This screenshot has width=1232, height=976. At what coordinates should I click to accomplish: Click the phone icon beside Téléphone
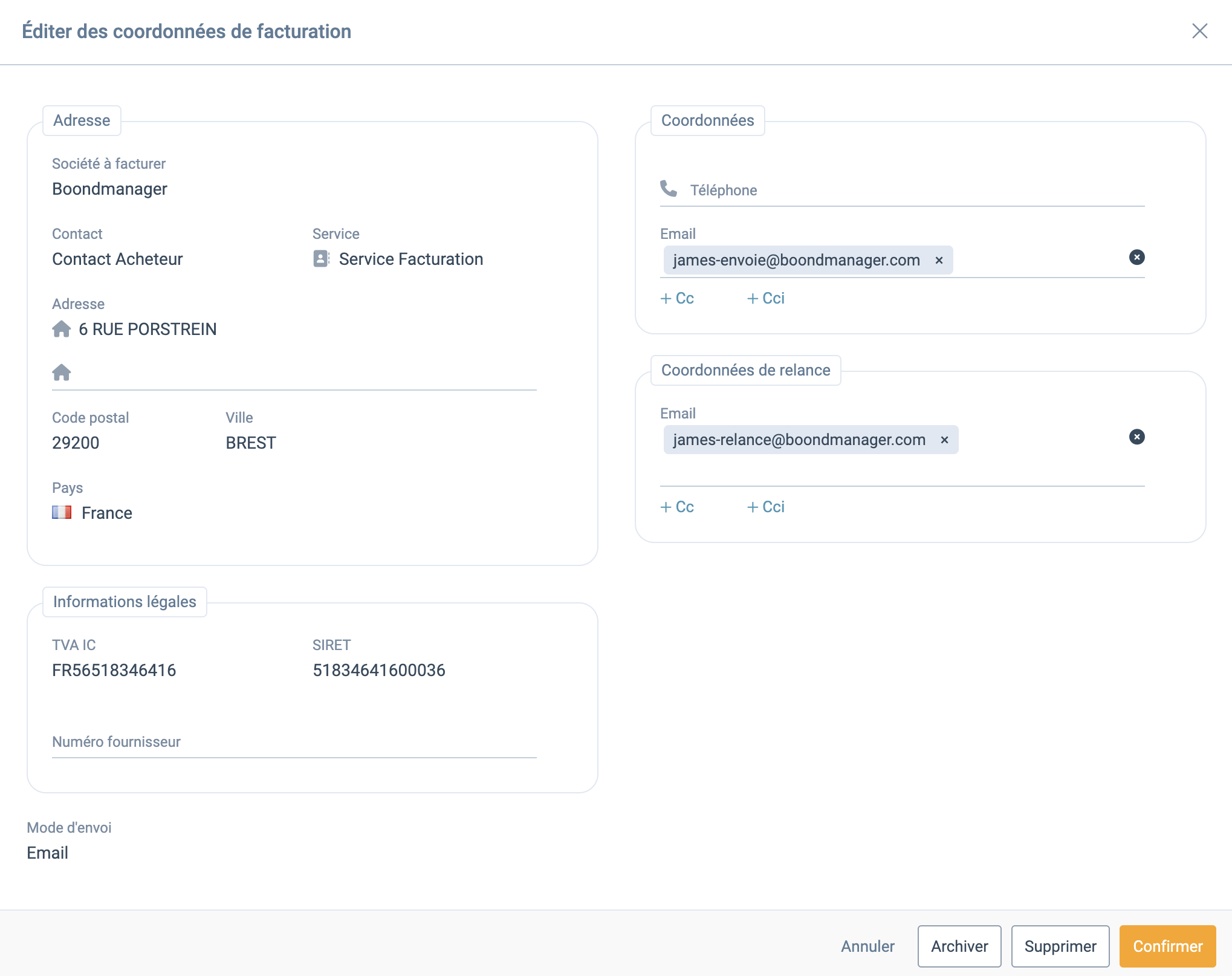point(669,189)
